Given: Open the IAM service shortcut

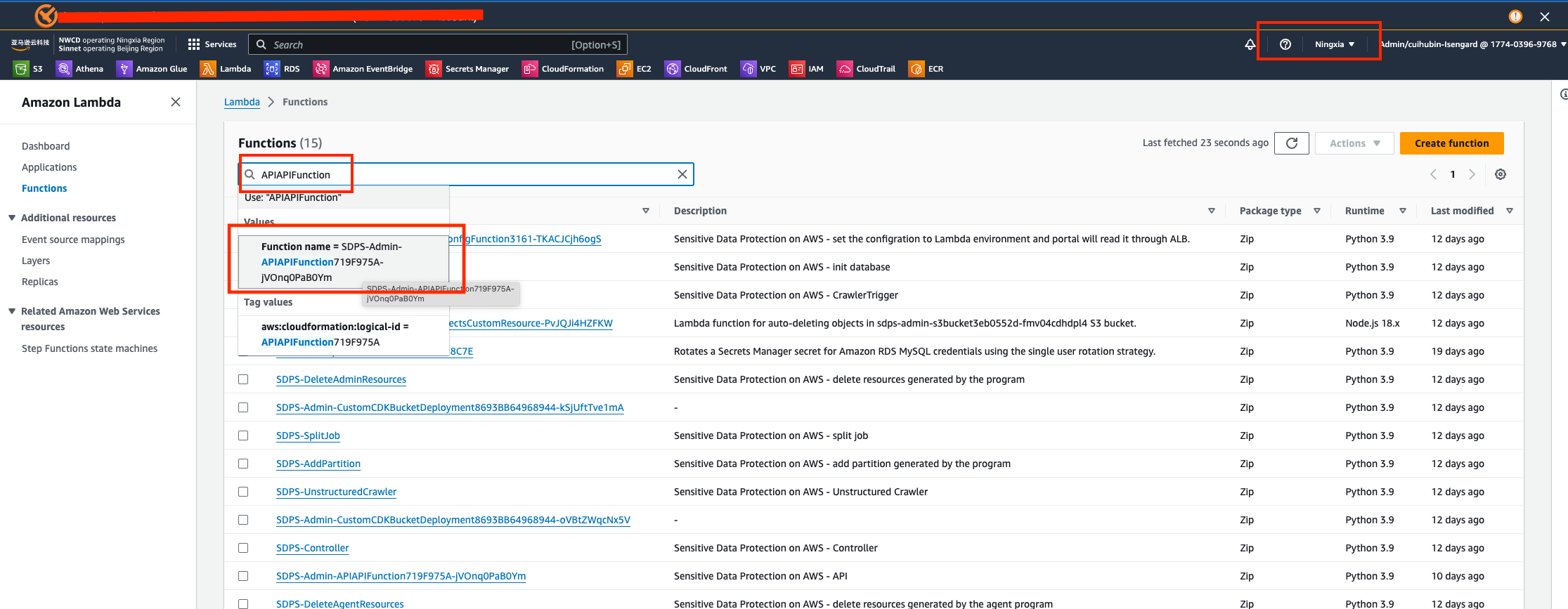Looking at the screenshot, I should pos(806,69).
